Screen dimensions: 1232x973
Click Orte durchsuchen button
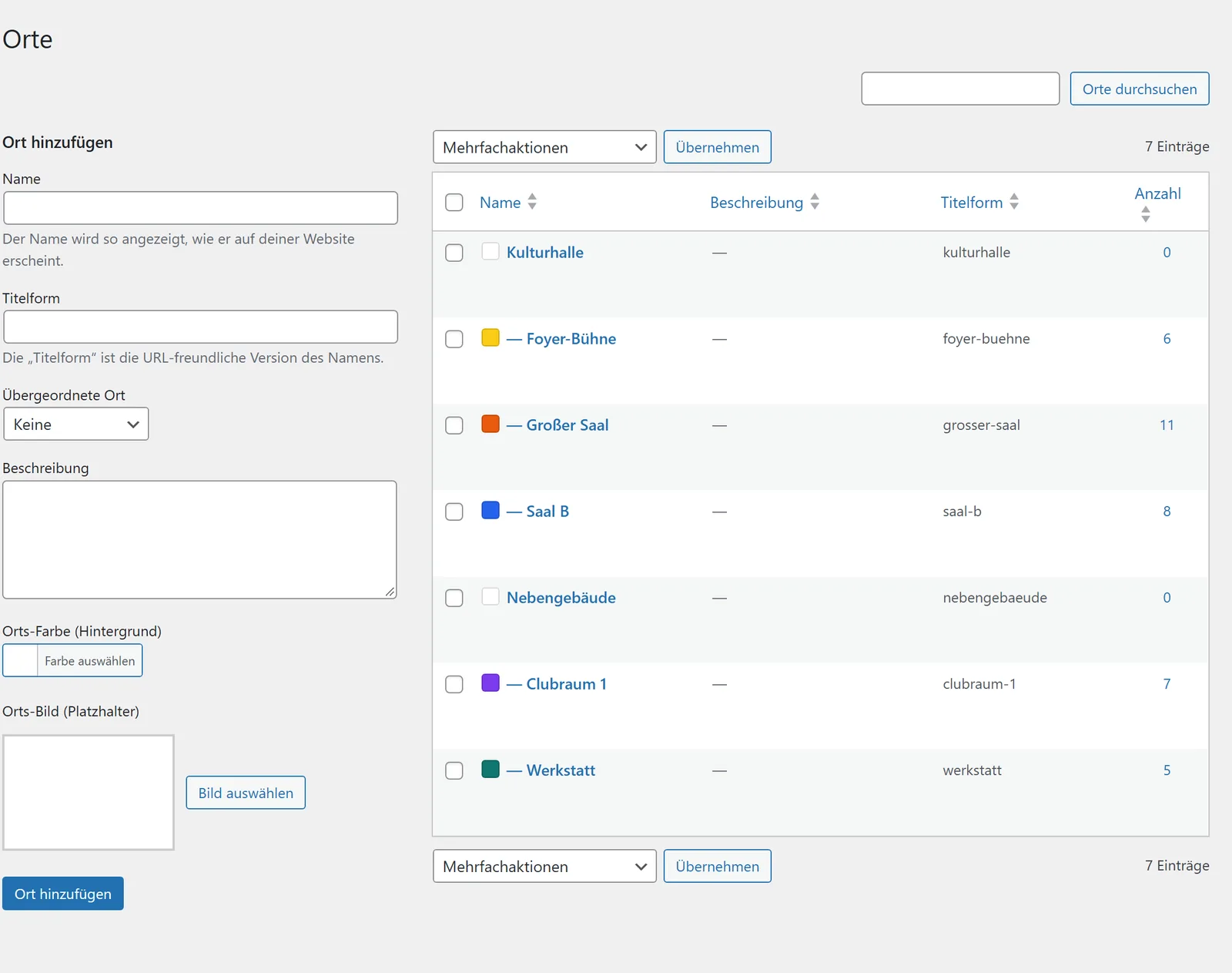(1140, 89)
